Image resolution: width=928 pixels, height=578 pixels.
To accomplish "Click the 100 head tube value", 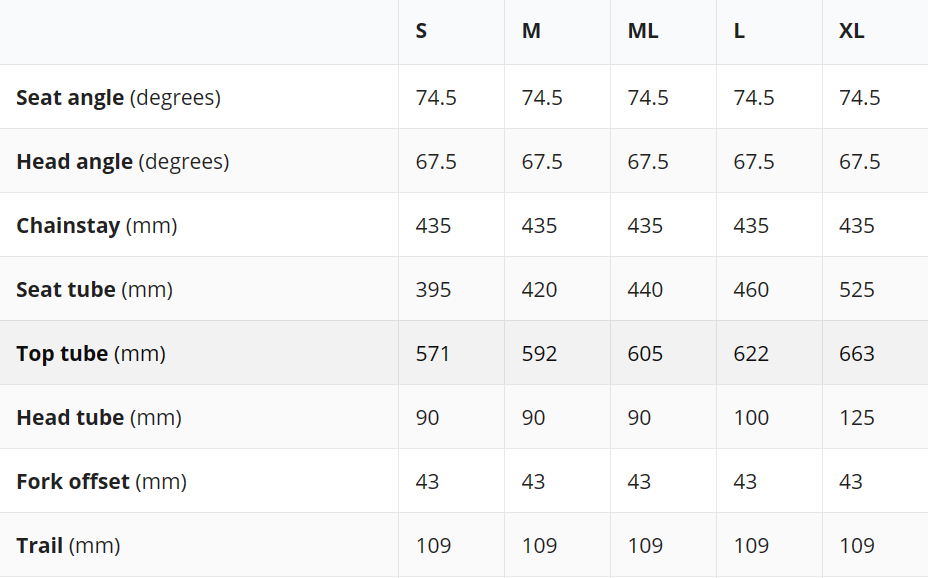I will tap(751, 418).
